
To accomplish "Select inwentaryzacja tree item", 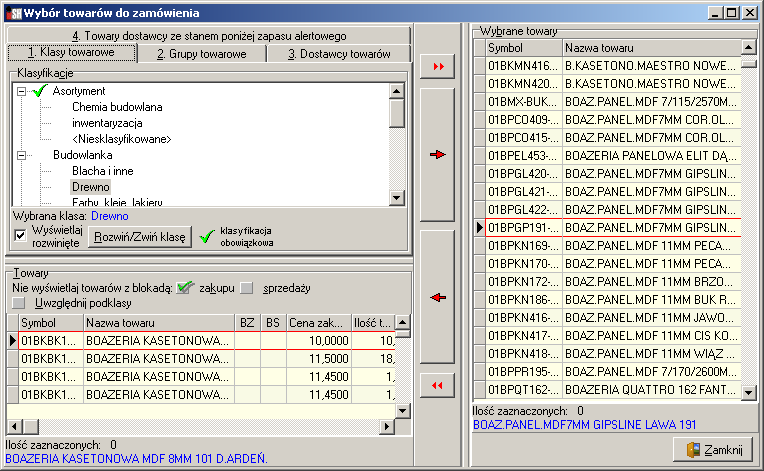I will (x=107, y=123).
